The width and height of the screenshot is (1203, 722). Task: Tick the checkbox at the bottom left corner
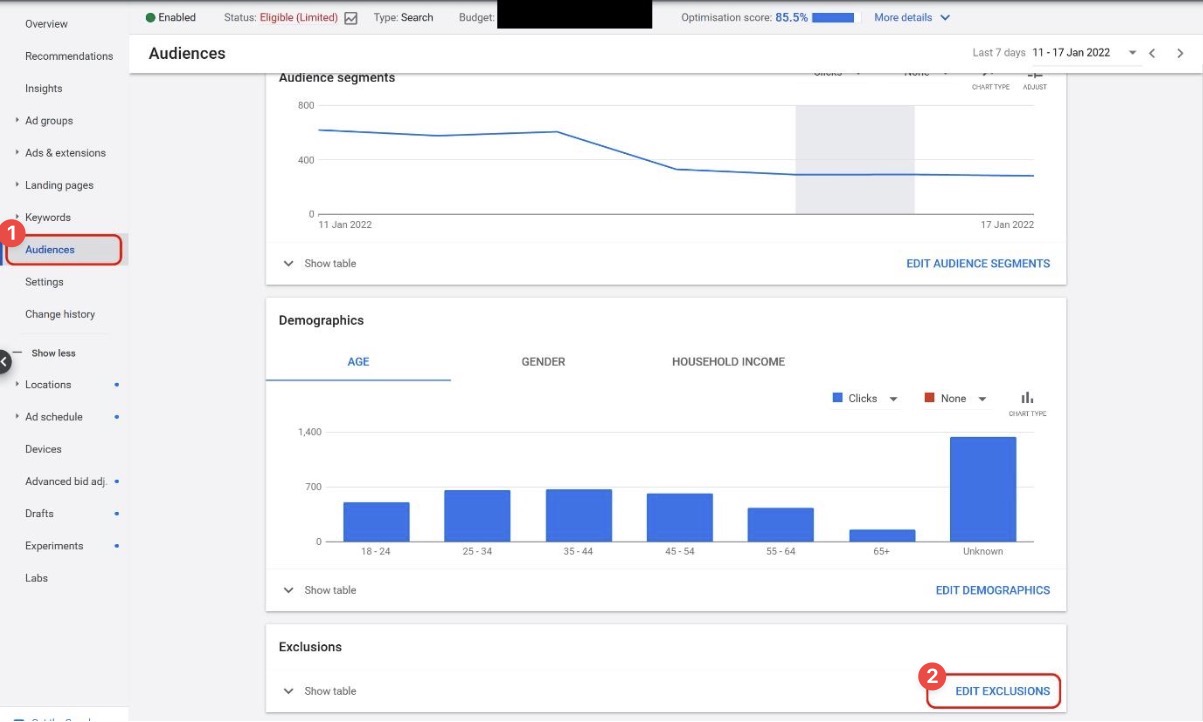(18, 718)
